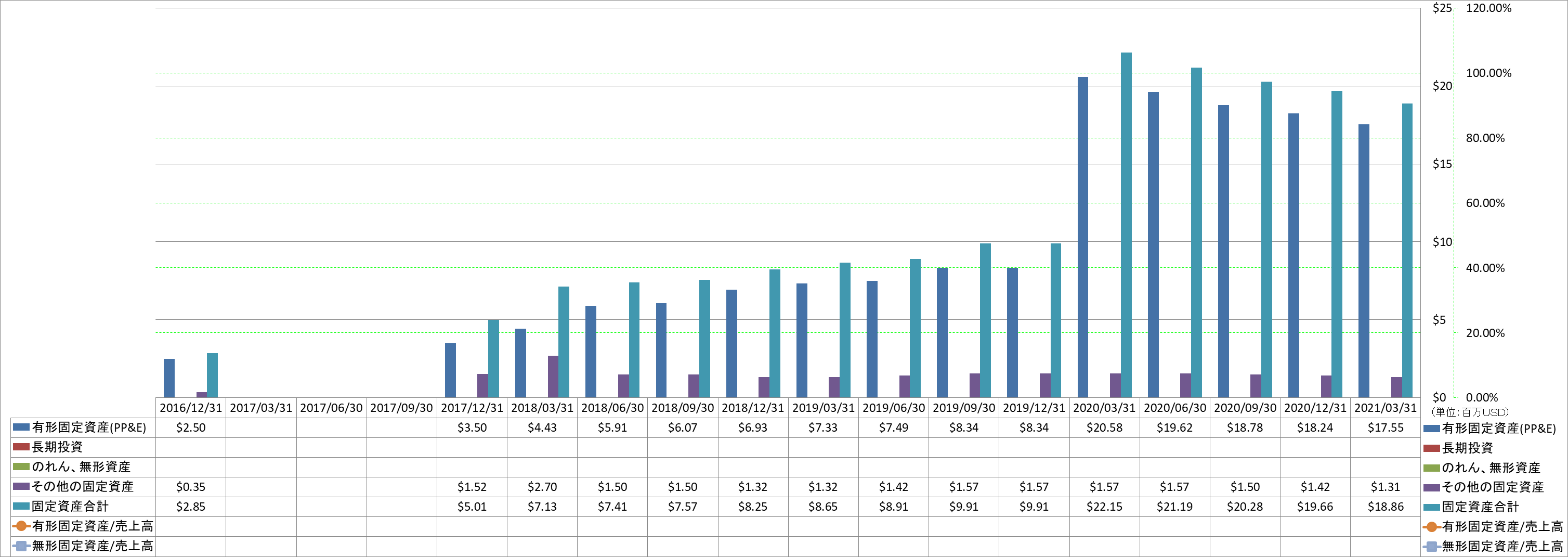1568x557 pixels.
Task: Select the 2018/03/31 date column header
Action: pos(542,408)
